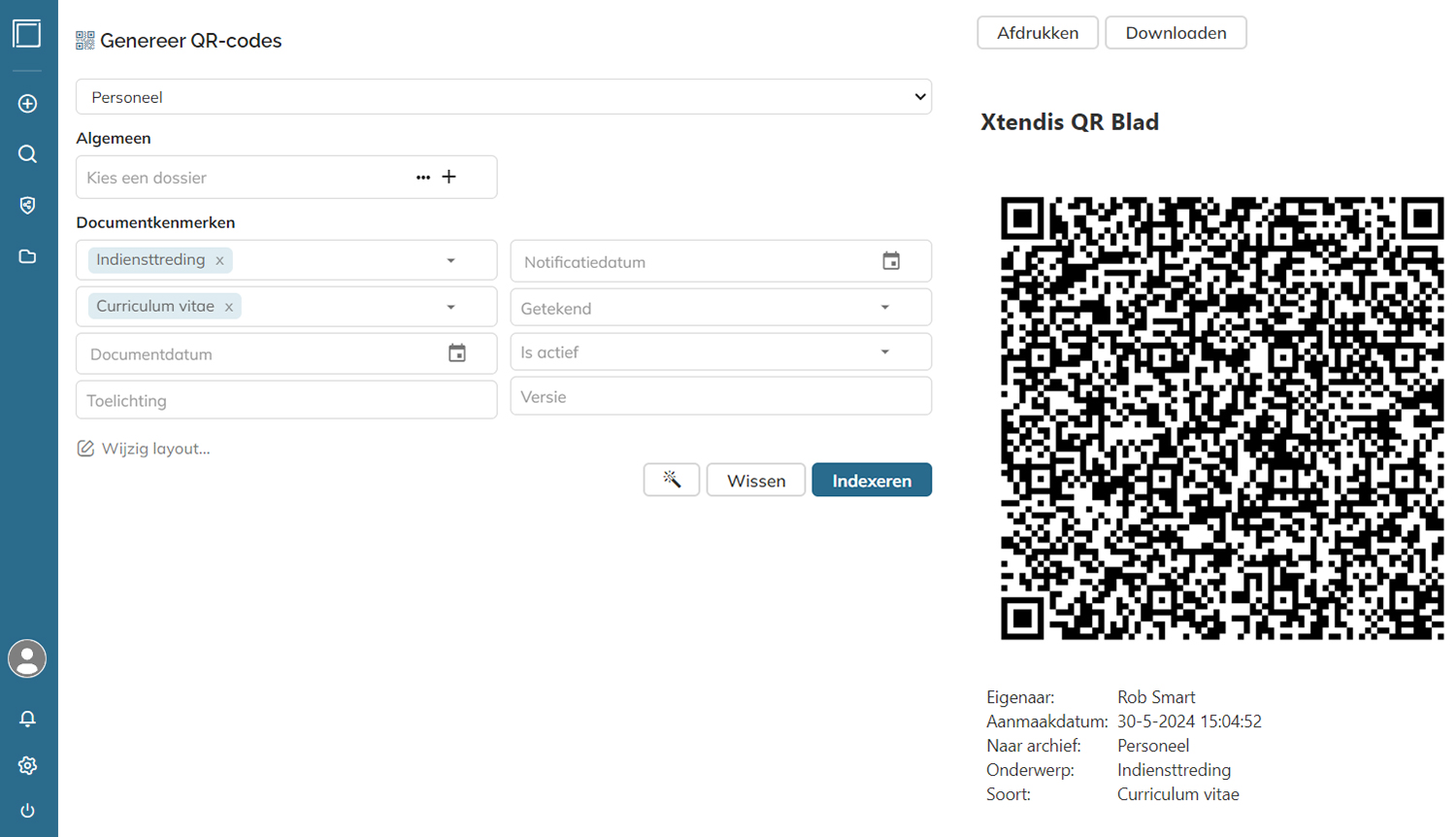Click the Wijzig layout edit icon
This screenshot has height=837, width=1456.
85,449
